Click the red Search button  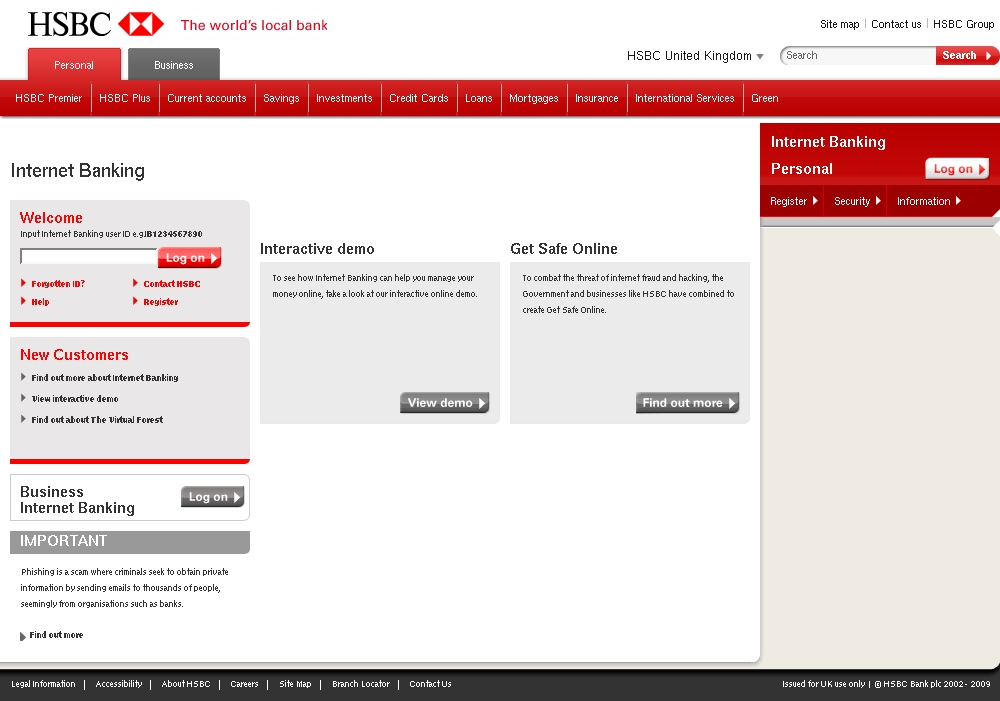coord(966,55)
